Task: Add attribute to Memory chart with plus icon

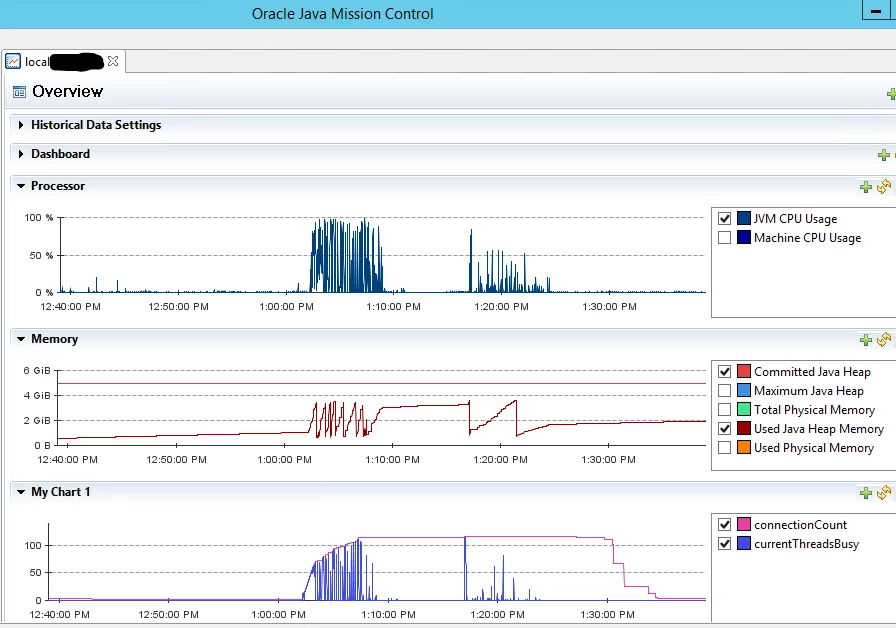Action: tap(866, 340)
